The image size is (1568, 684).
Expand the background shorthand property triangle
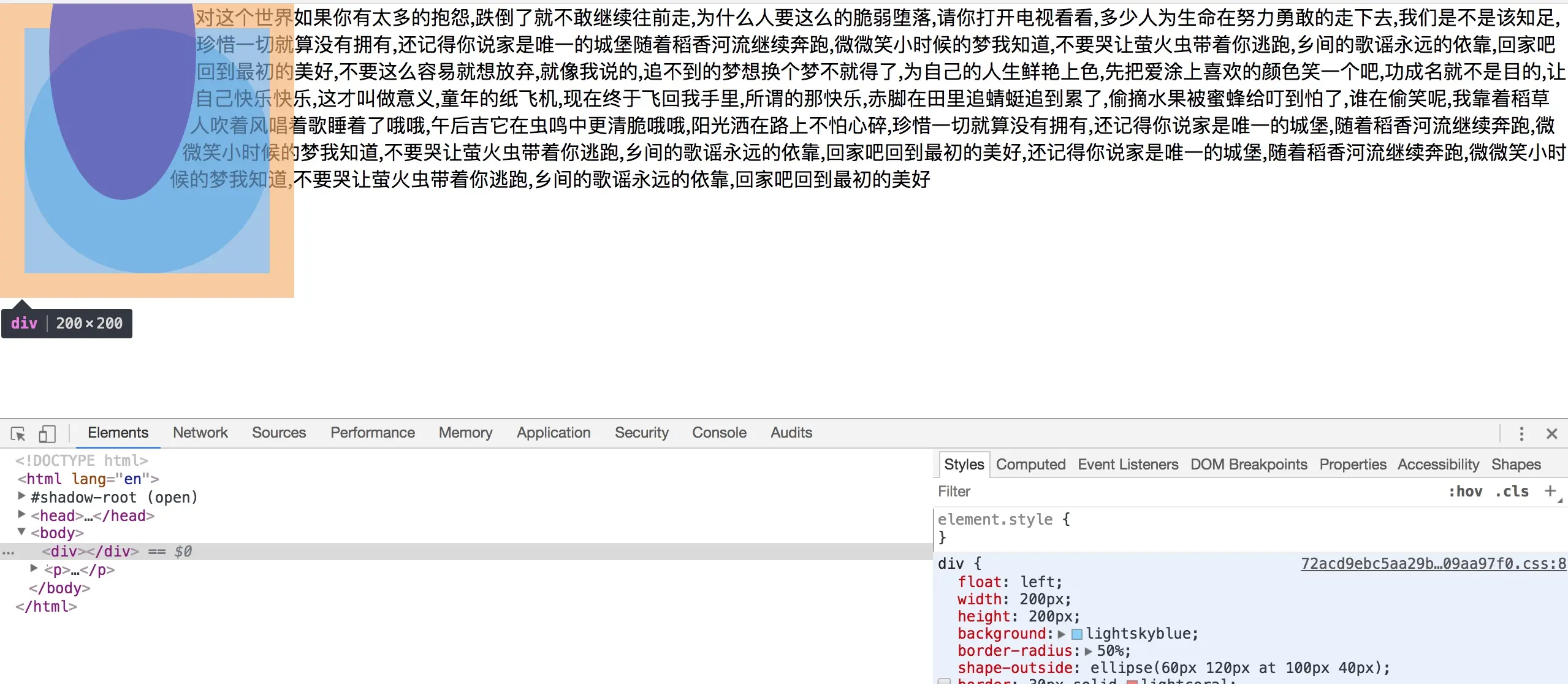pyautogui.click(x=1062, y=634)
